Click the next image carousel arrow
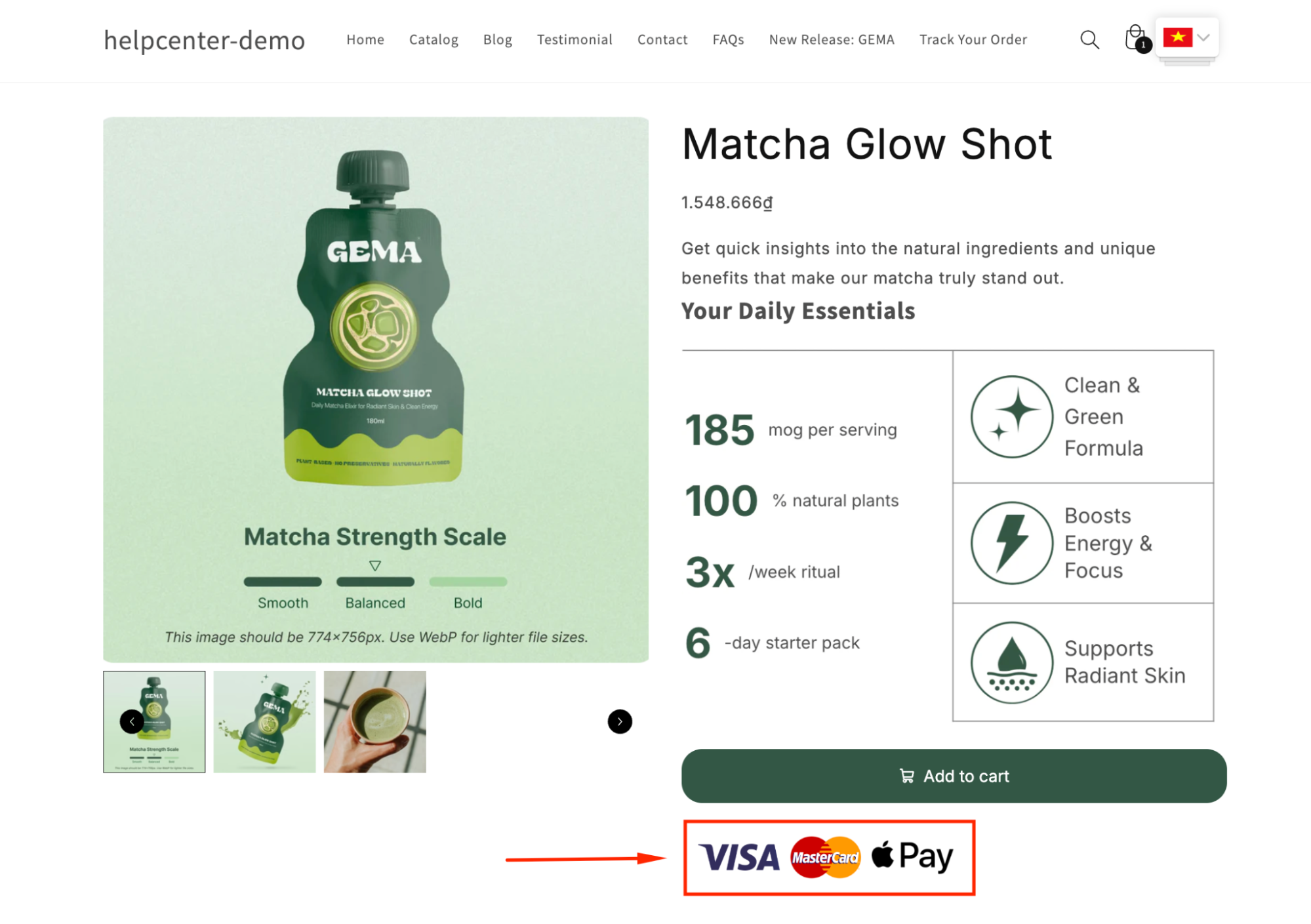 [619, 721]
